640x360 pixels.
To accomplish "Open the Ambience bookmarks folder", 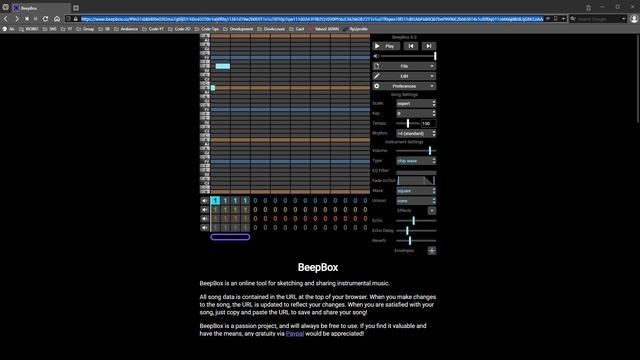I will [x=126, y=29].
